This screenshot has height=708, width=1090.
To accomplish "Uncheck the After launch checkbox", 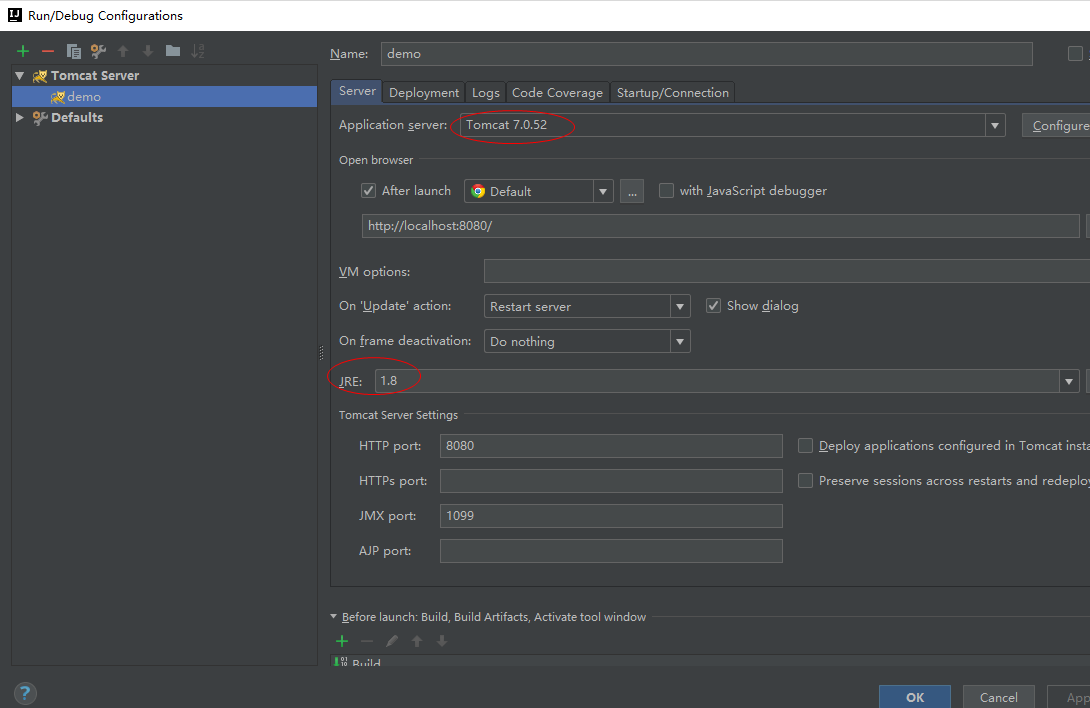I will tap(368, 191).
